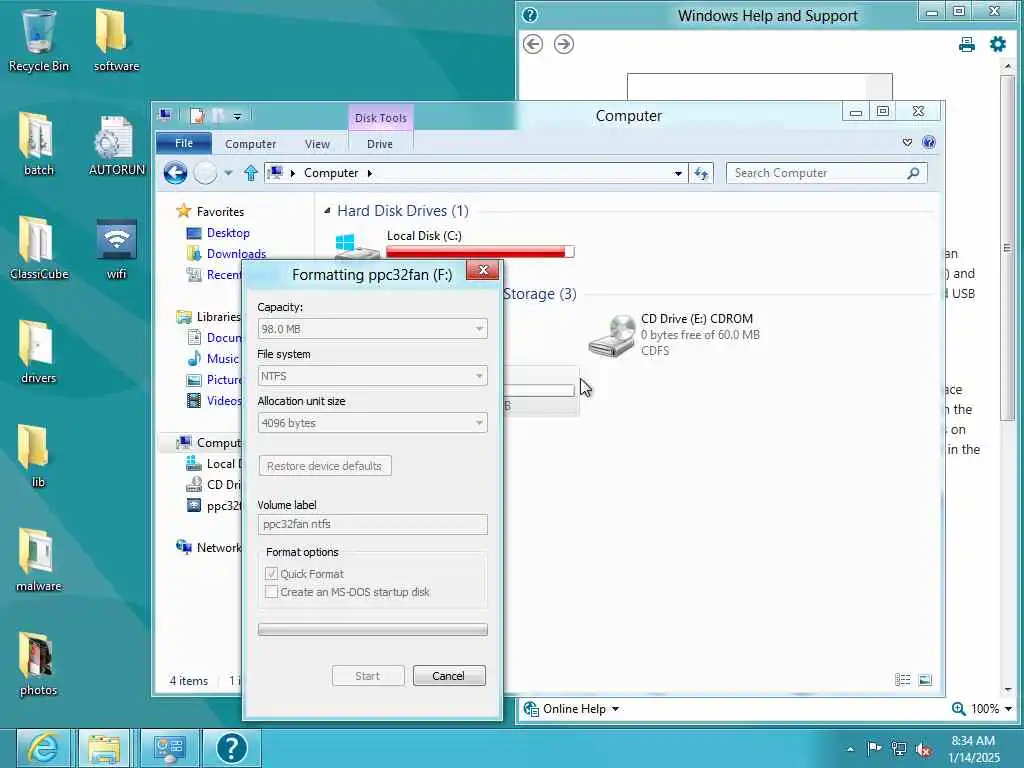Click the Help and Support taskbar button

click(x=232, y=748)
